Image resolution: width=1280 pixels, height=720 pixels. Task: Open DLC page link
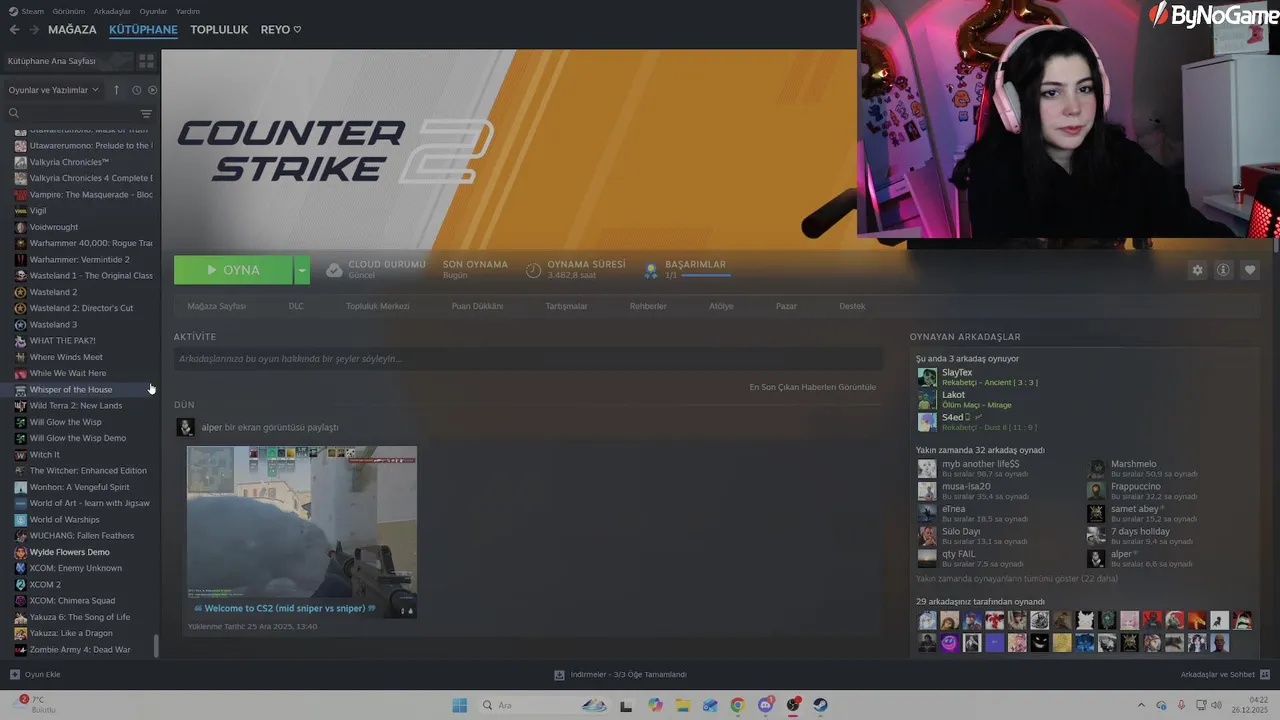tap(296, 306)
